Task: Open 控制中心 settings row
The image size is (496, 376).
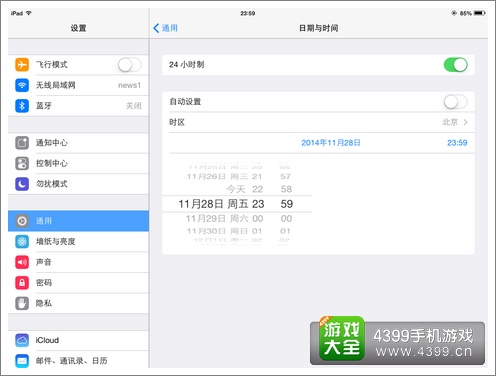Action: click(78, 163)
